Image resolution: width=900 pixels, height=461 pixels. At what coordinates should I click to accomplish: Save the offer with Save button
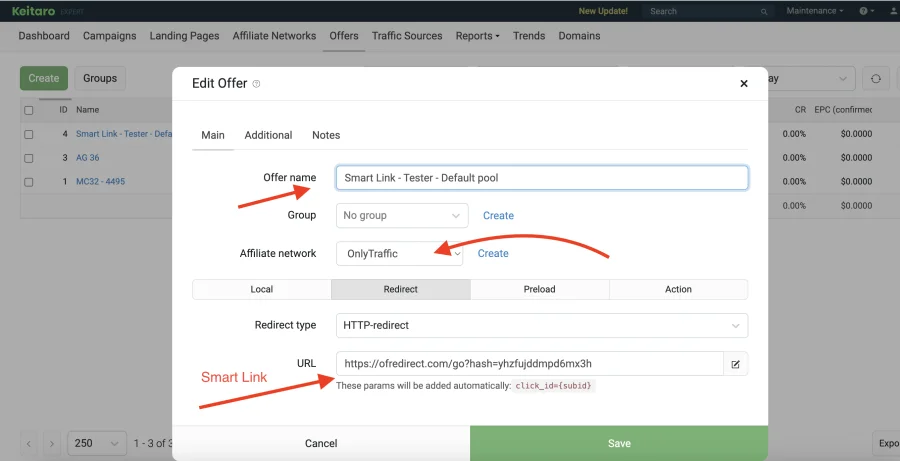[619, 443]
